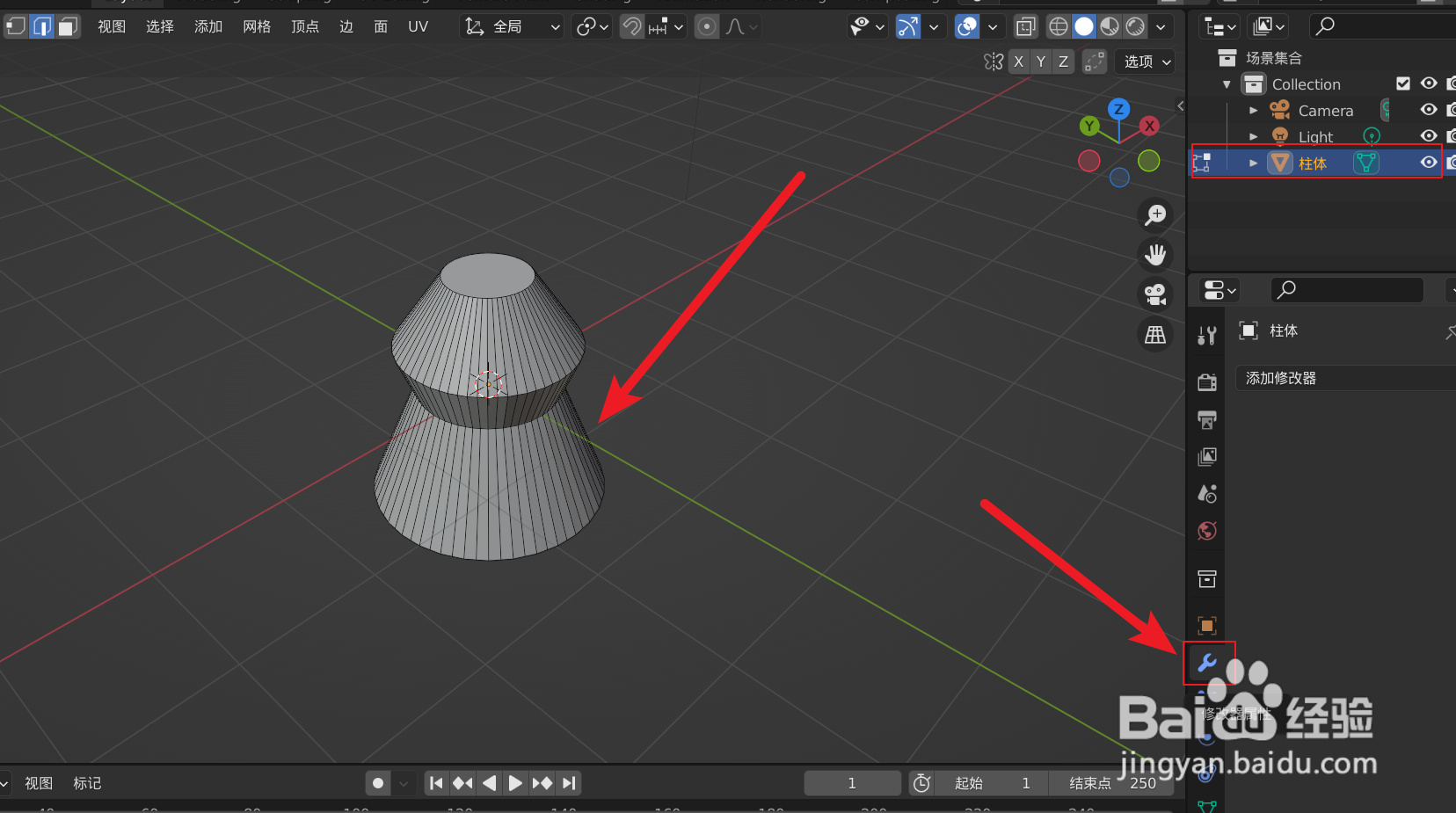Open the properties editor type dropdown
Screen dimensions: 1456x813
pyautogui.click(x=1219, y=290)
